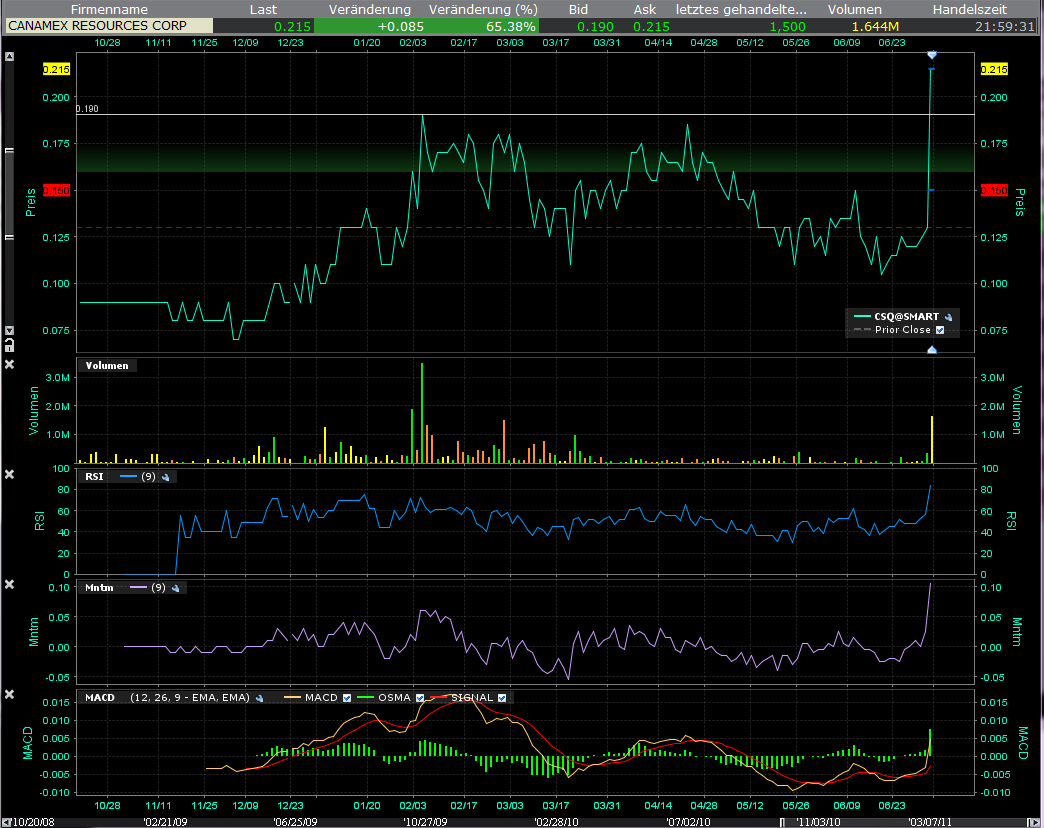Click the Veränderung (%) column header
The width and height of the screenshot is (1044, 828).
[483, 9]
